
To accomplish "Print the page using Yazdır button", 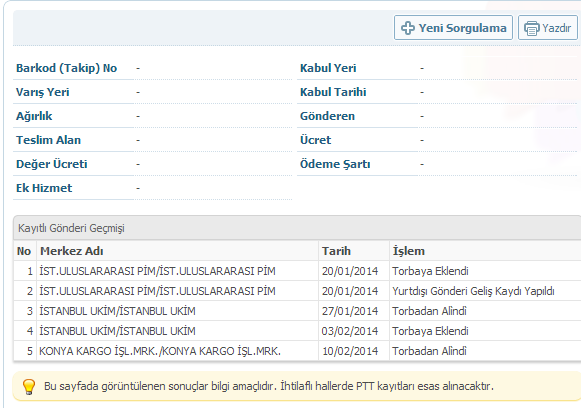I will point(548,27).
